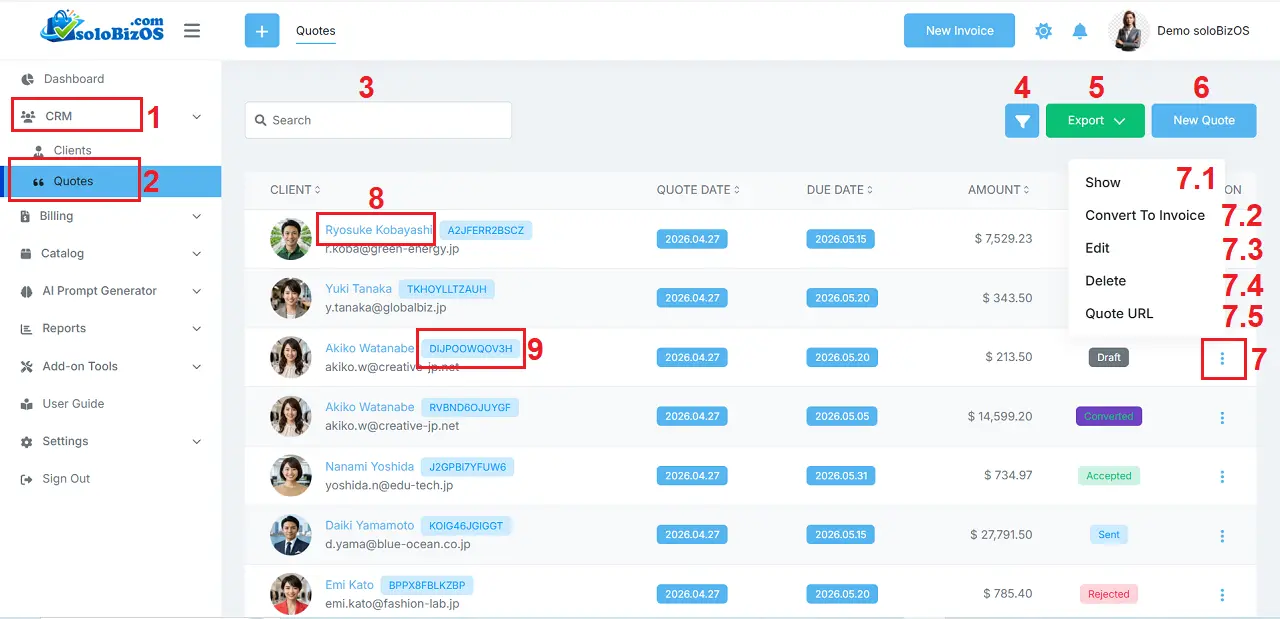Image resolution: width=1280 pixels, height=619 pixels.
Task: Sort by the AMOUNT column
Action: point(1000,190)
